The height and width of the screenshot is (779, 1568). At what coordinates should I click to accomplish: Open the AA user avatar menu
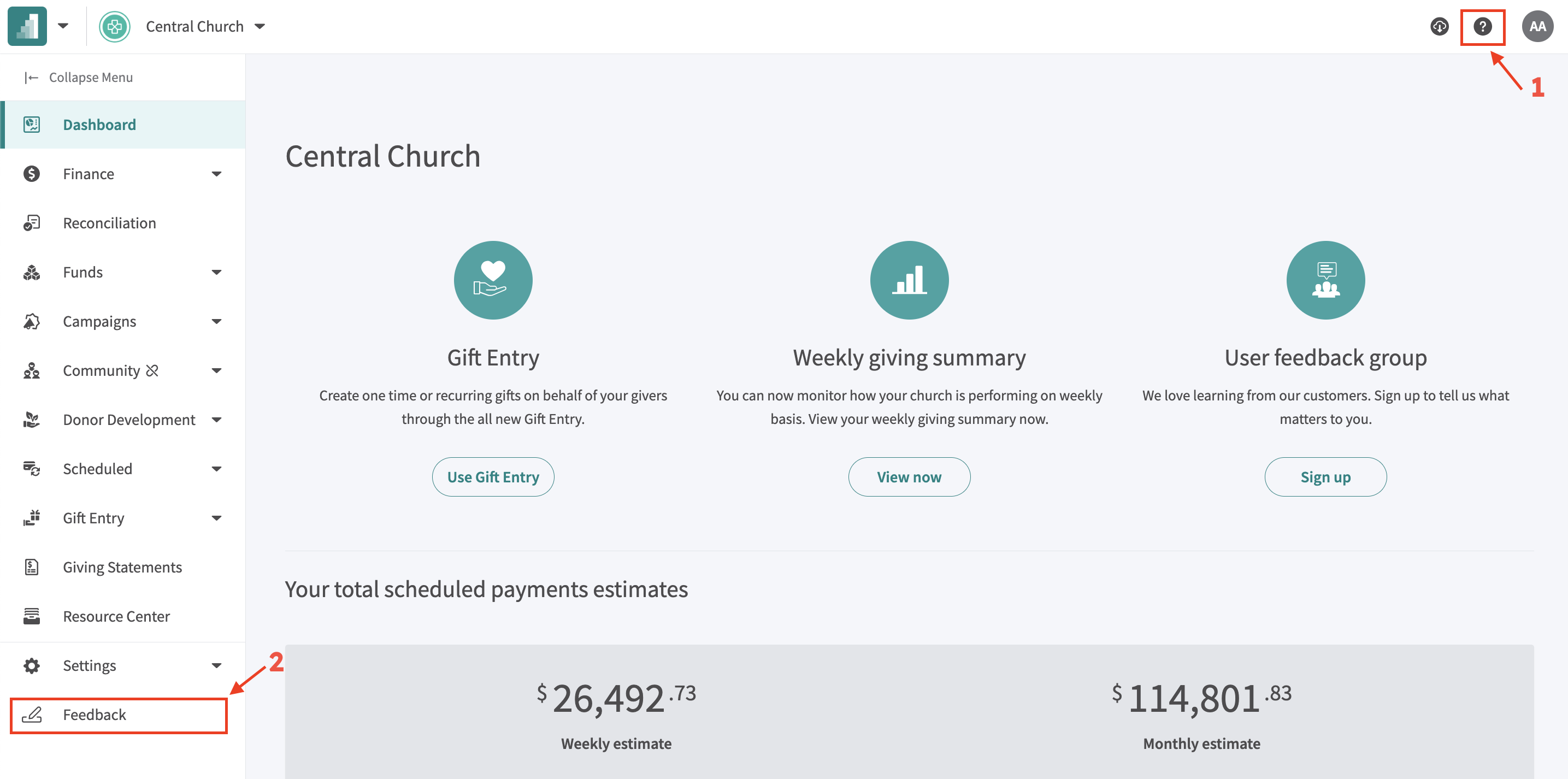click(x=1537, y=27)
